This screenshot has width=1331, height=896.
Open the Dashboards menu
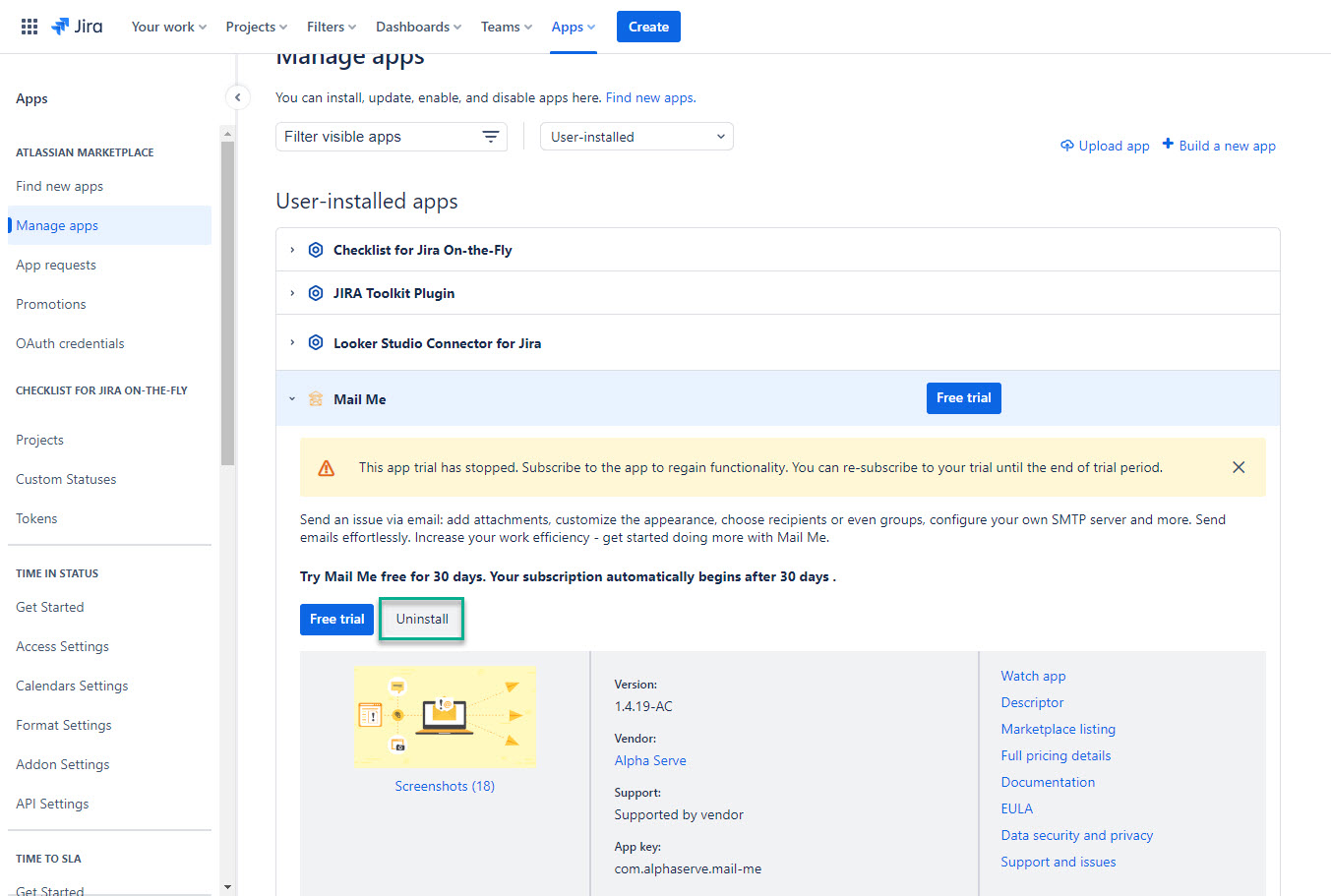tap(418, 27)
